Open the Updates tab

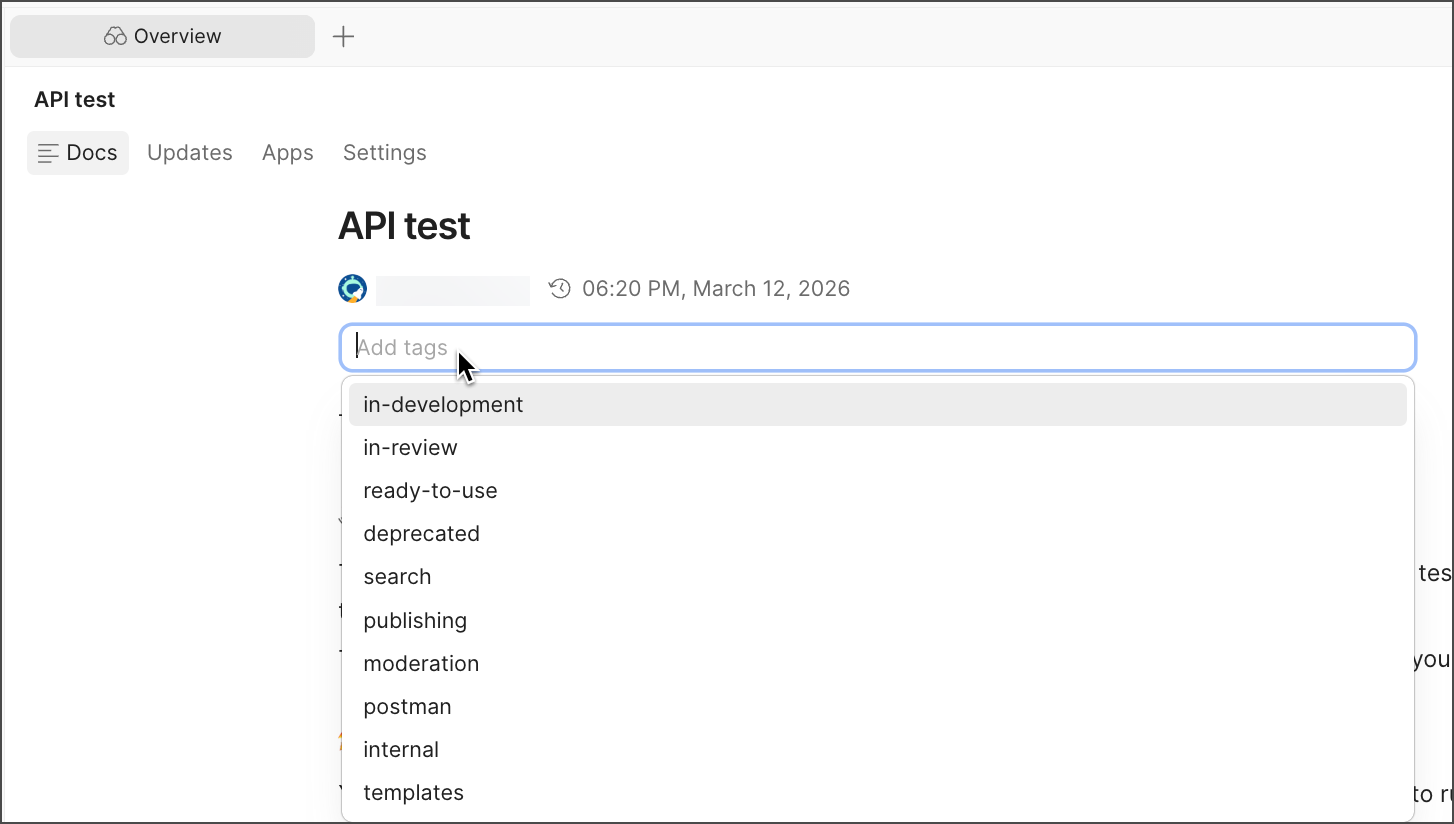point(189,153)
